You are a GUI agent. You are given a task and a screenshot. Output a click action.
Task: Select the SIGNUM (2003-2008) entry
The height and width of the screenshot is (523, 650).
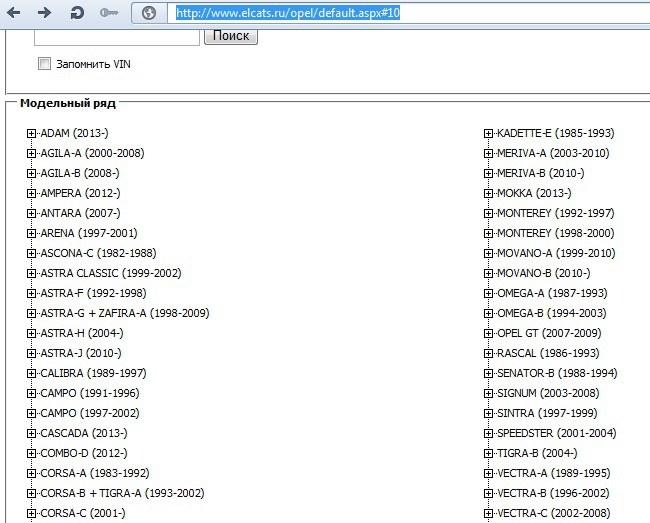[548, 393]
